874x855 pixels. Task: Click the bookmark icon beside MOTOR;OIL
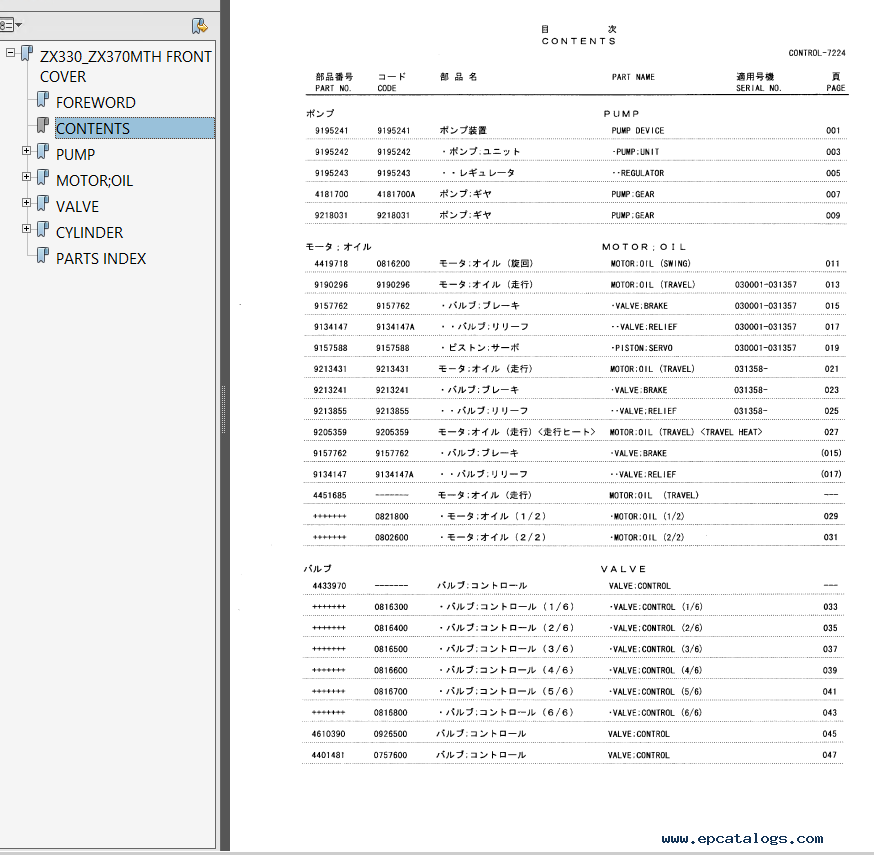tap(43, 177)
